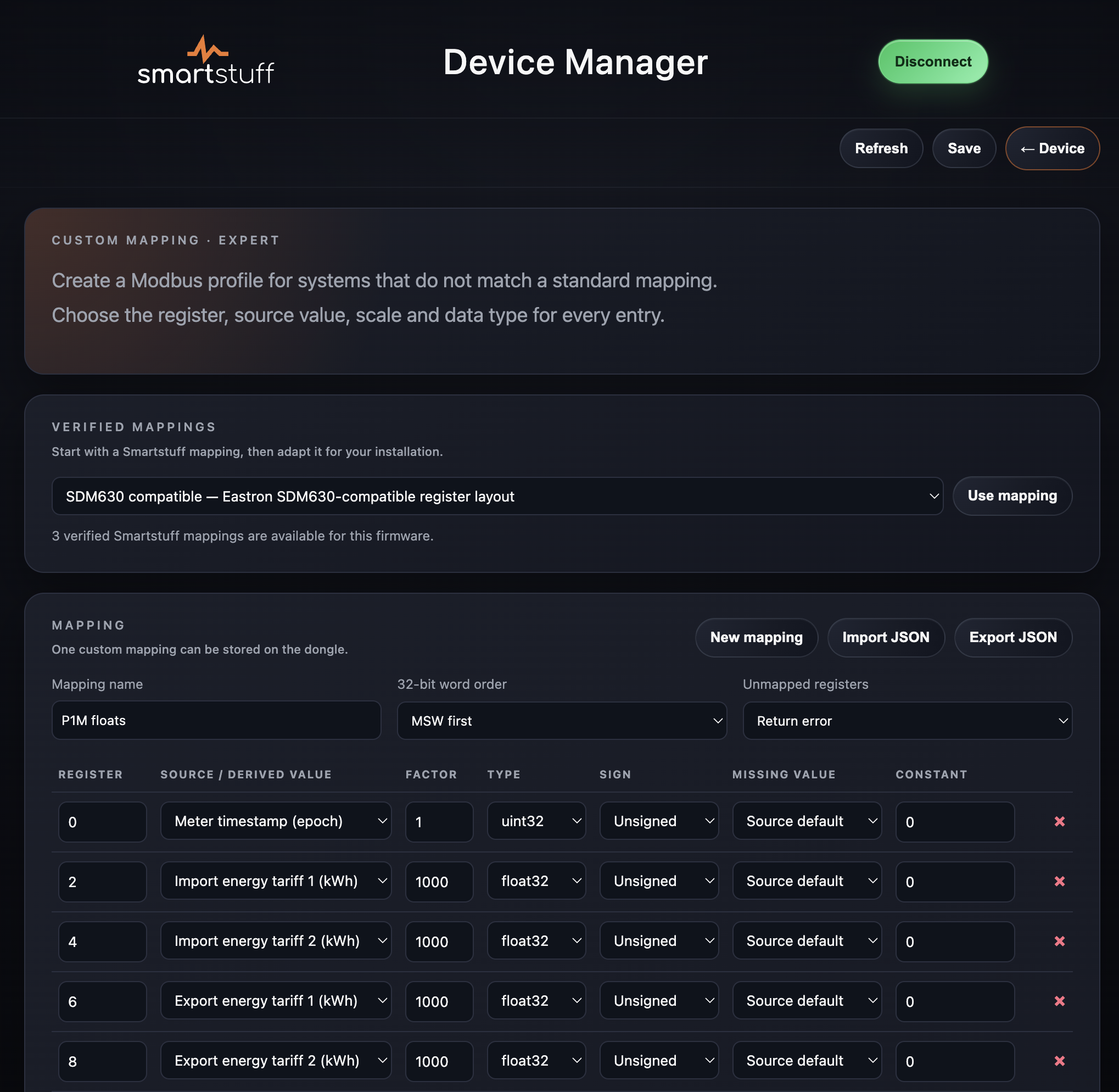The height and width of the screenshot is (1092, 1119).
Task: Open the Sign dropdown for register 0
Action: [659, 821]
